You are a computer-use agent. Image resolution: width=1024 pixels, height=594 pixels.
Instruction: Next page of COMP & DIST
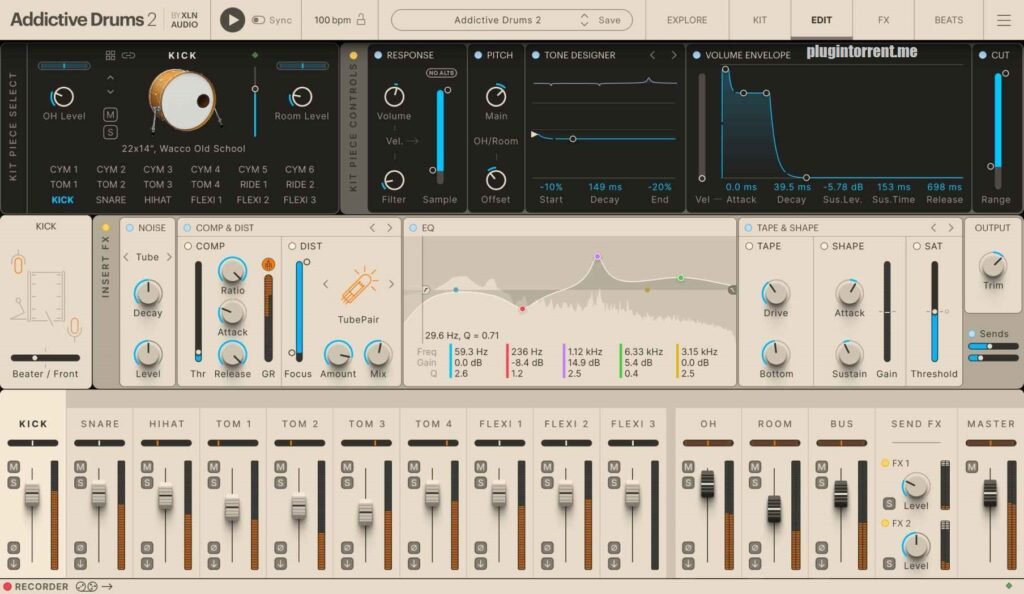[390, 228]
